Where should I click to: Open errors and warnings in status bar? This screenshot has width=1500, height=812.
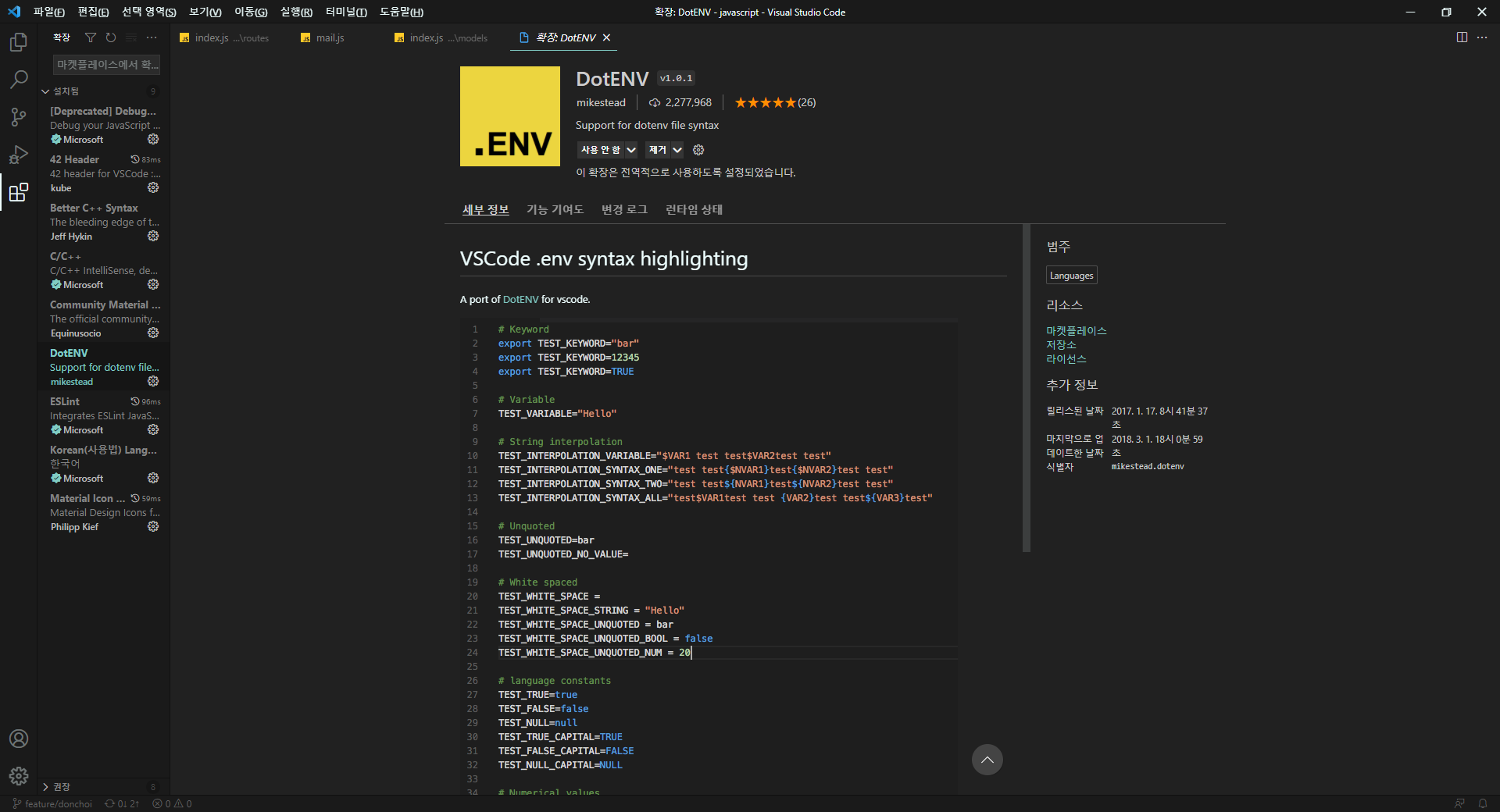[x=172, y=803]
